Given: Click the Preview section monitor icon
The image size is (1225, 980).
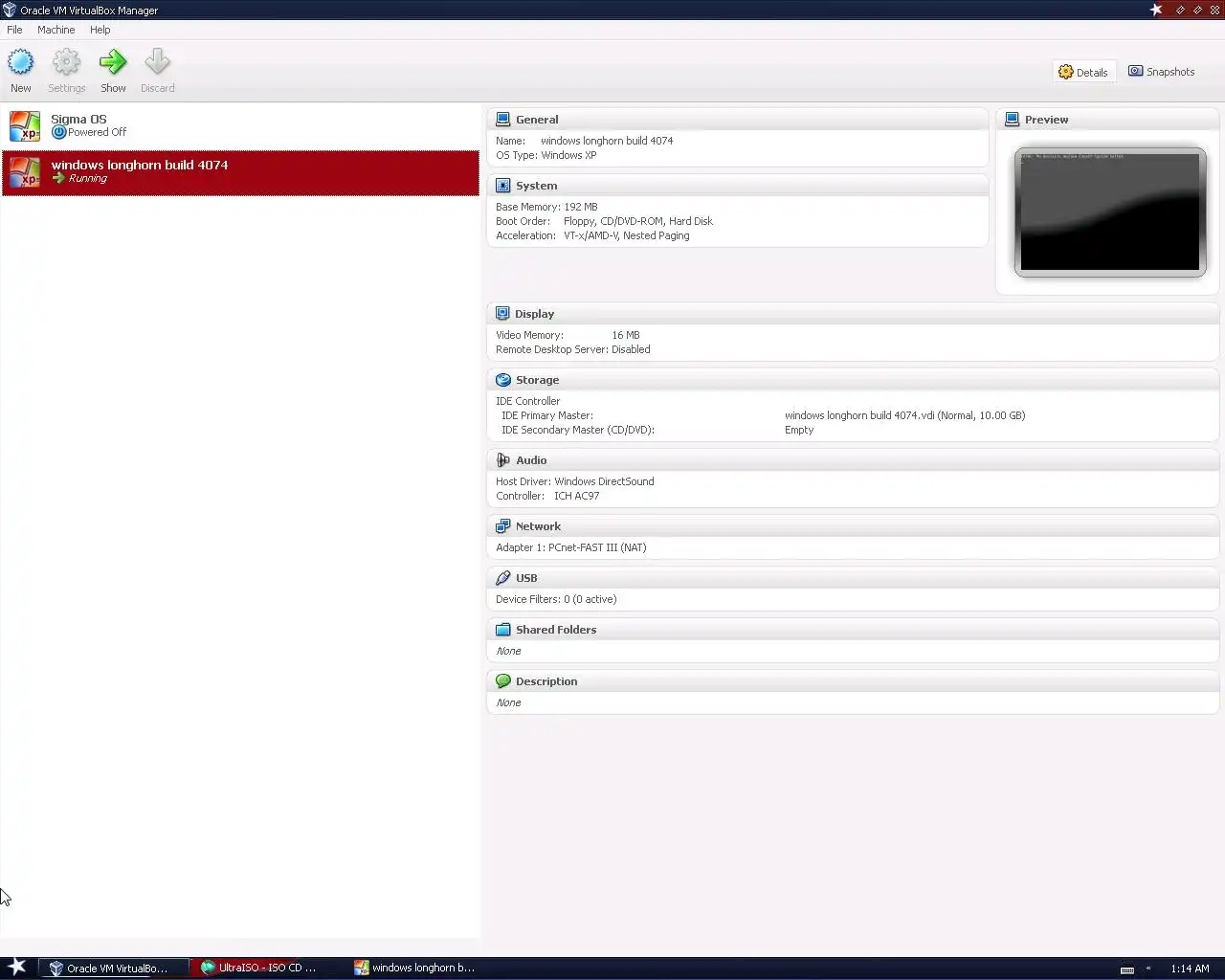Looking at the screenshot, I should (1012, 120).
